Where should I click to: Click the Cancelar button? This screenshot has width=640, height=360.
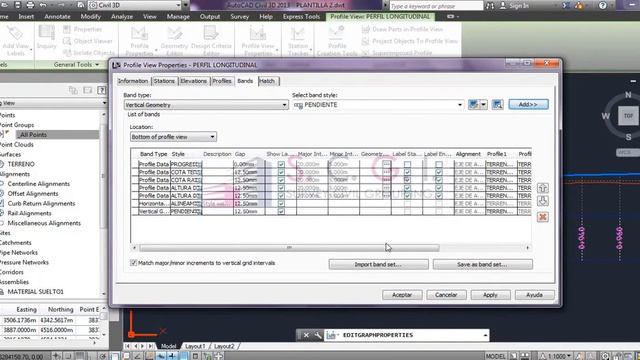pyautogui.click(x=446, y=295)
